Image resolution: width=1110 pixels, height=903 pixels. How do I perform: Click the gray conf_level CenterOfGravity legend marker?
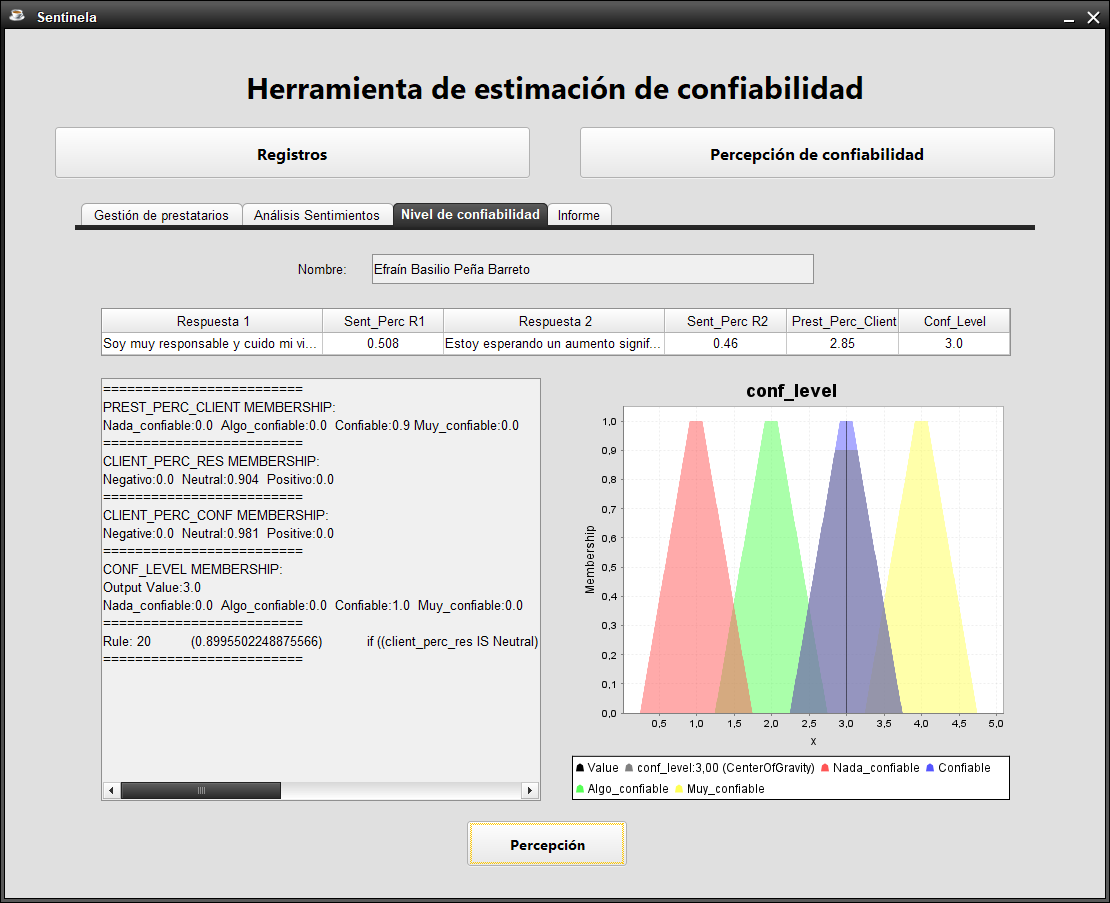coord(628,768)
